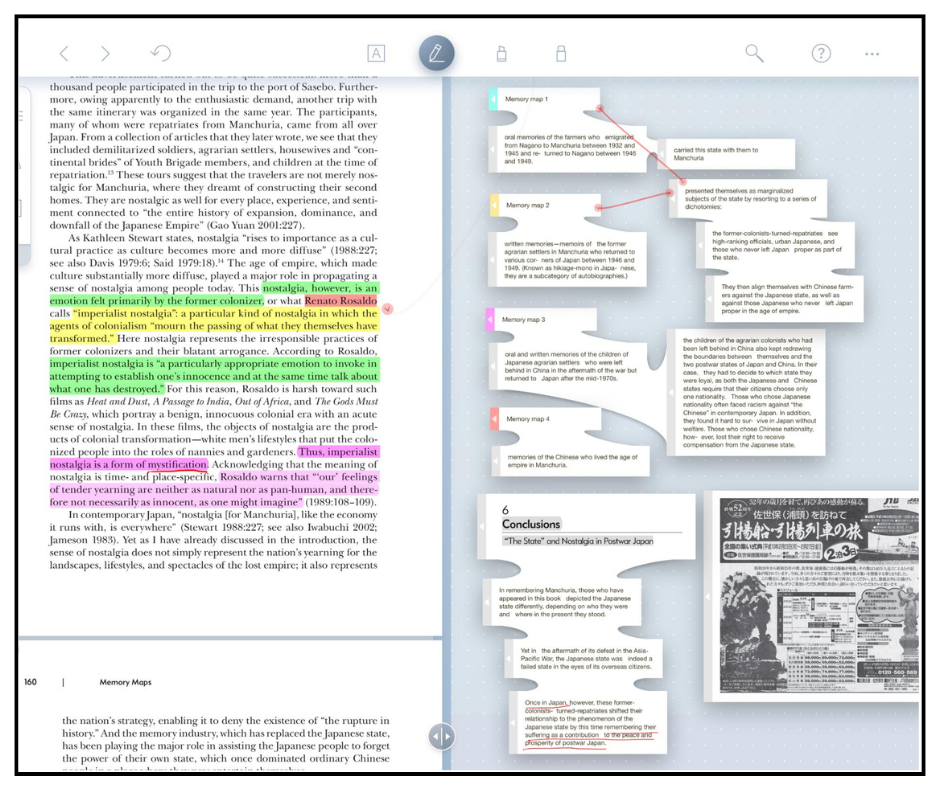Go back with the left arrow
The height and width of the screenshot is (788, 940).
[64, 54]
